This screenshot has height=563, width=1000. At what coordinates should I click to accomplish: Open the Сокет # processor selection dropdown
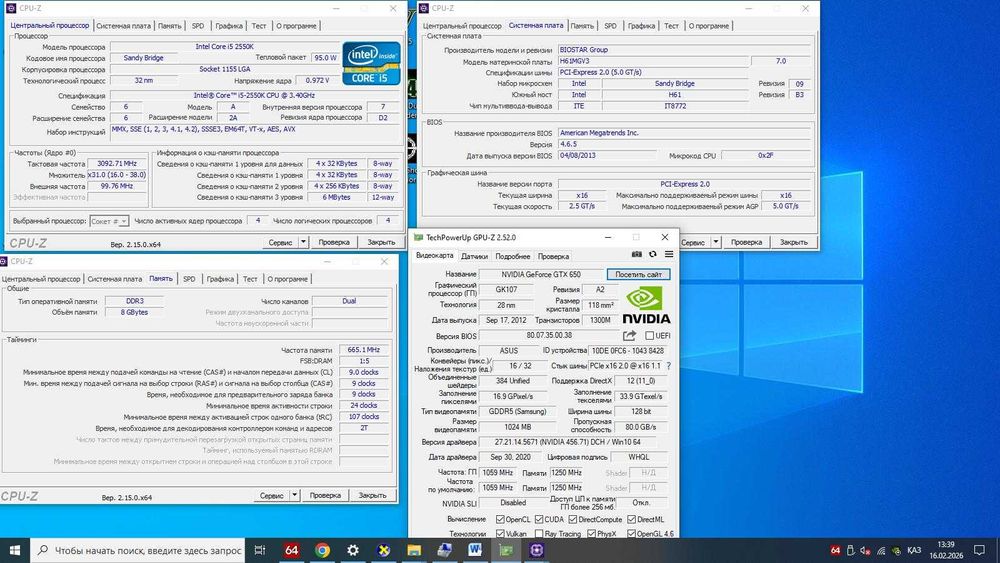coord(109,221)
